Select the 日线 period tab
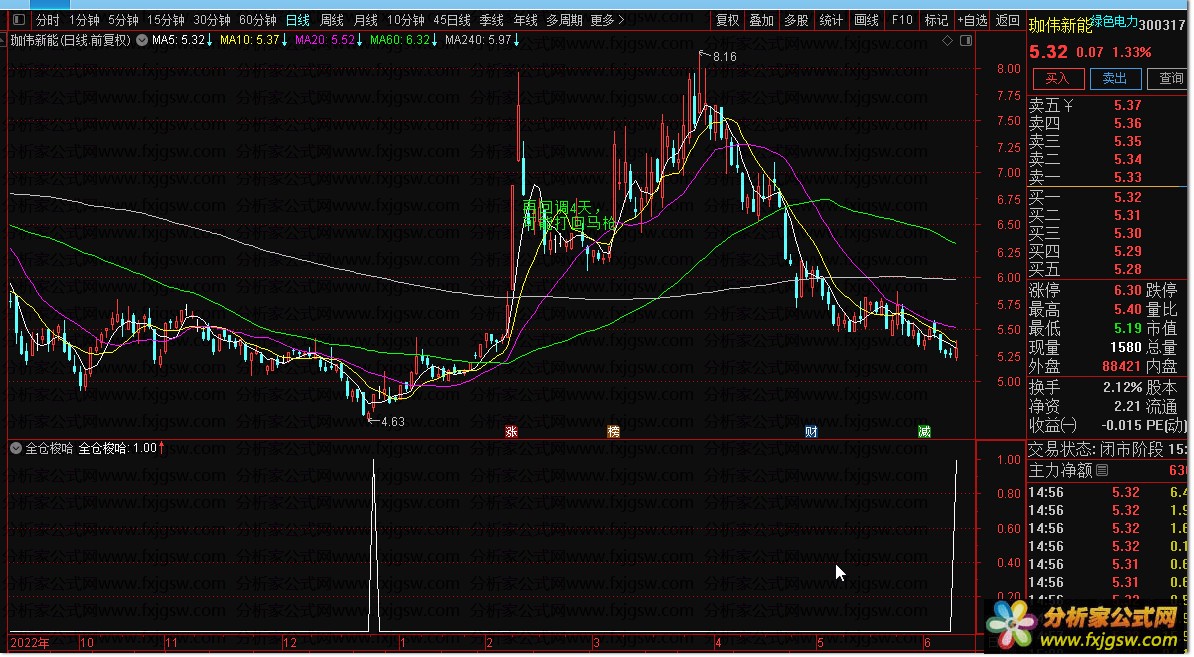This screenshot has width=1194, height=657. click(298, 21)
